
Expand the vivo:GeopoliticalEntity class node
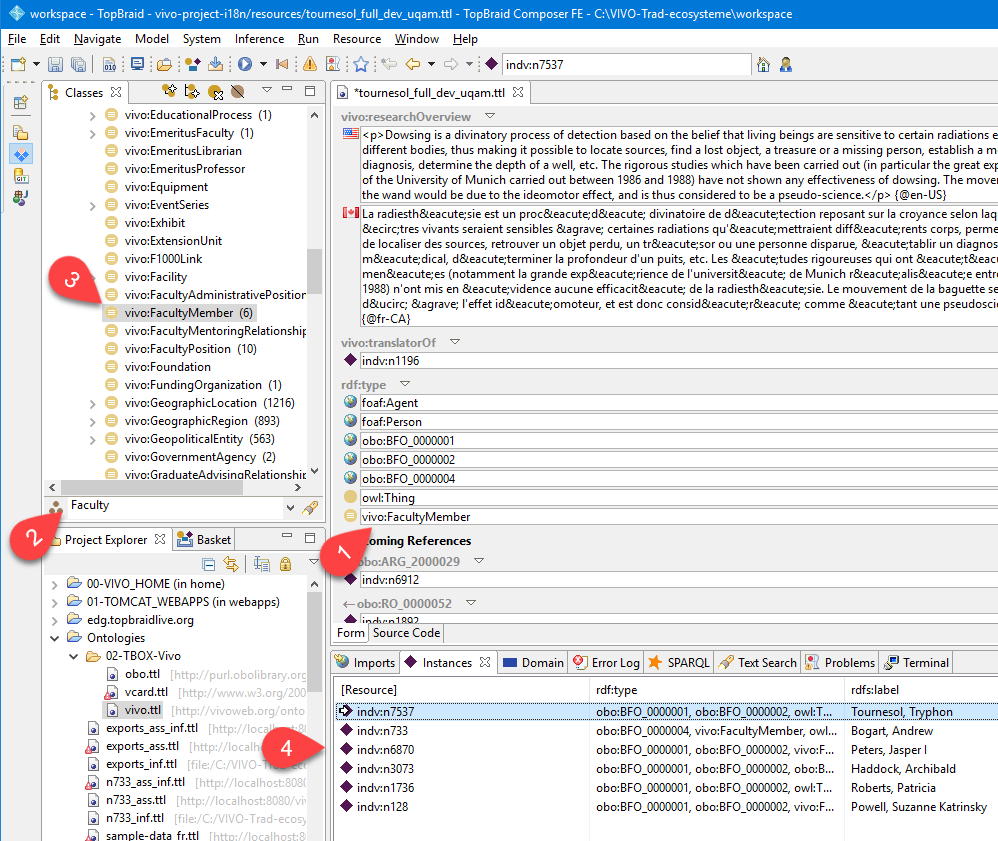[92, 440]
